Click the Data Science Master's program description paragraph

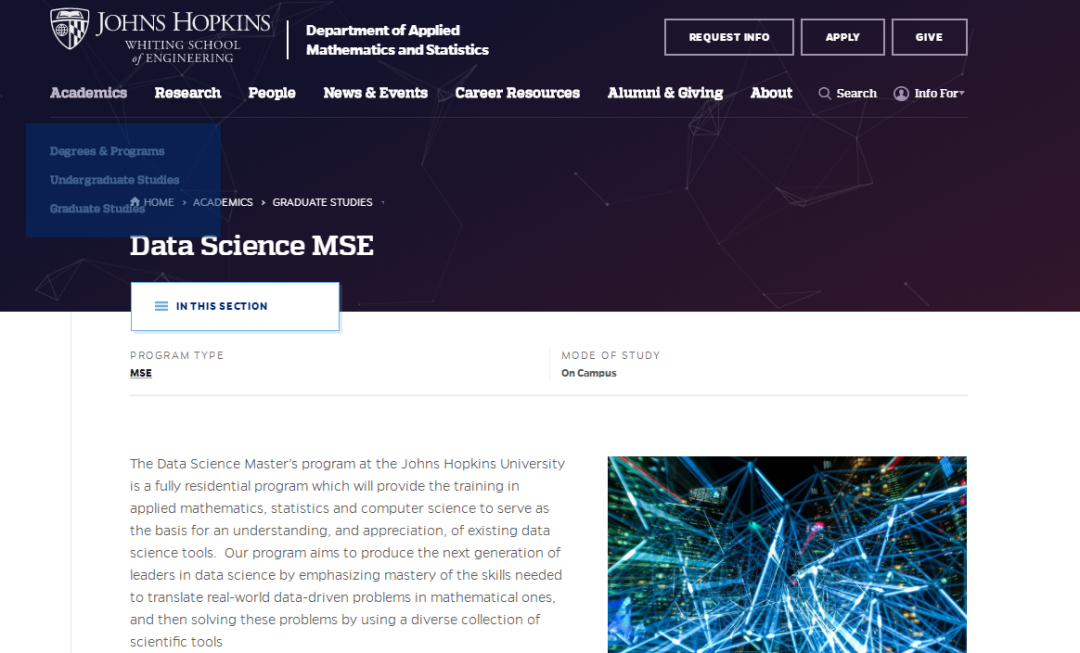(347, 552)
